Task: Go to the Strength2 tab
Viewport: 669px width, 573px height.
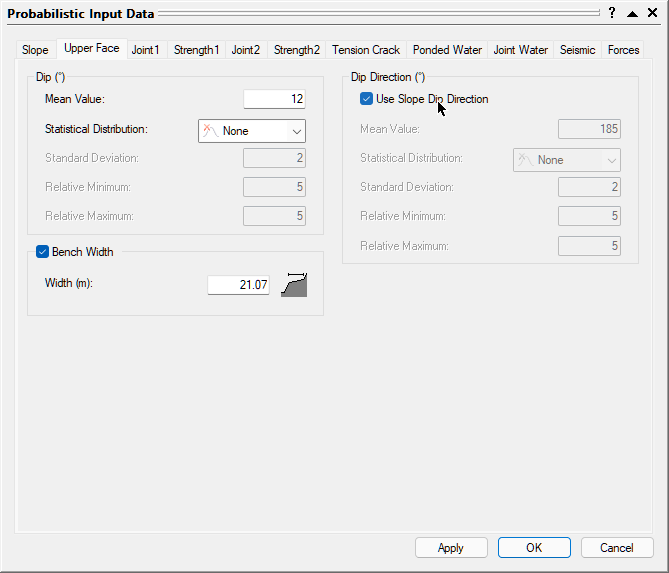Action: pyautogui.click(x=297, y=50)
